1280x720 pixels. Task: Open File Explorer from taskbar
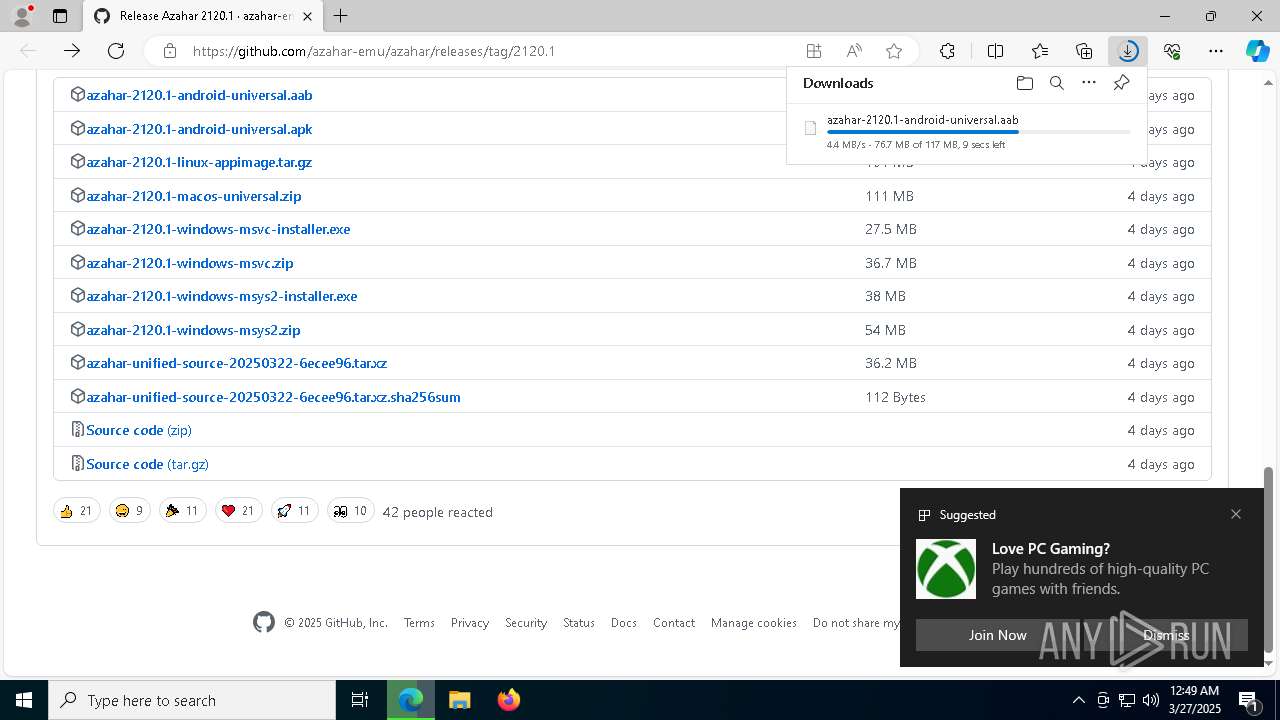click(x=459, y=700)
